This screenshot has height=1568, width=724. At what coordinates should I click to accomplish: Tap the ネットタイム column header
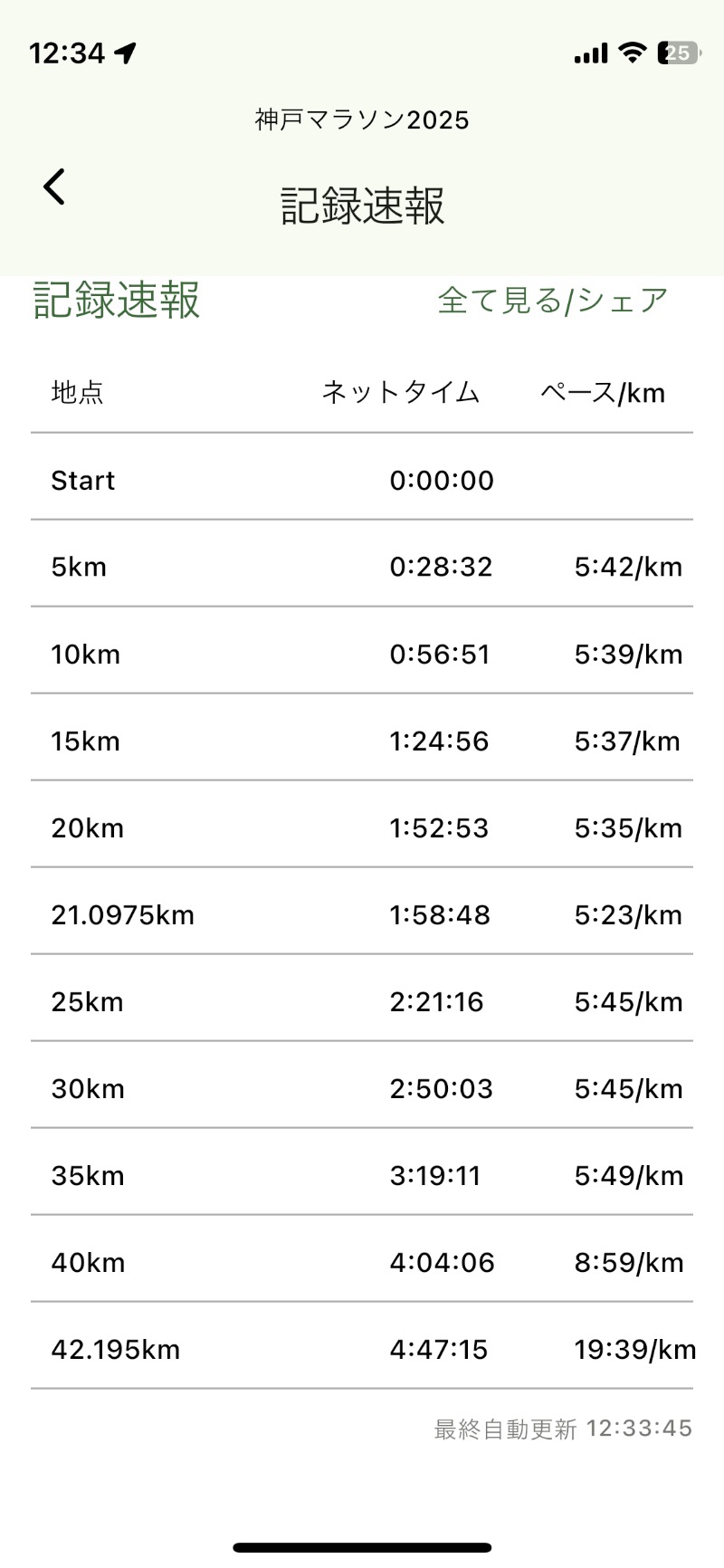[x=401, y=393]
